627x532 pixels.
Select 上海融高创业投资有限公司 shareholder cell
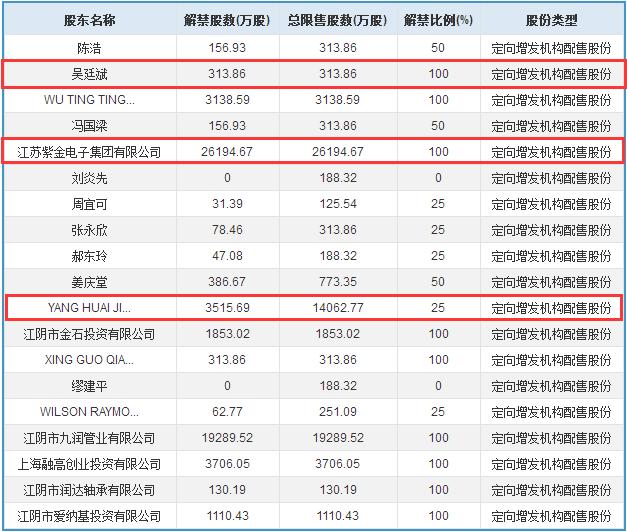click(x=90, y=464)
